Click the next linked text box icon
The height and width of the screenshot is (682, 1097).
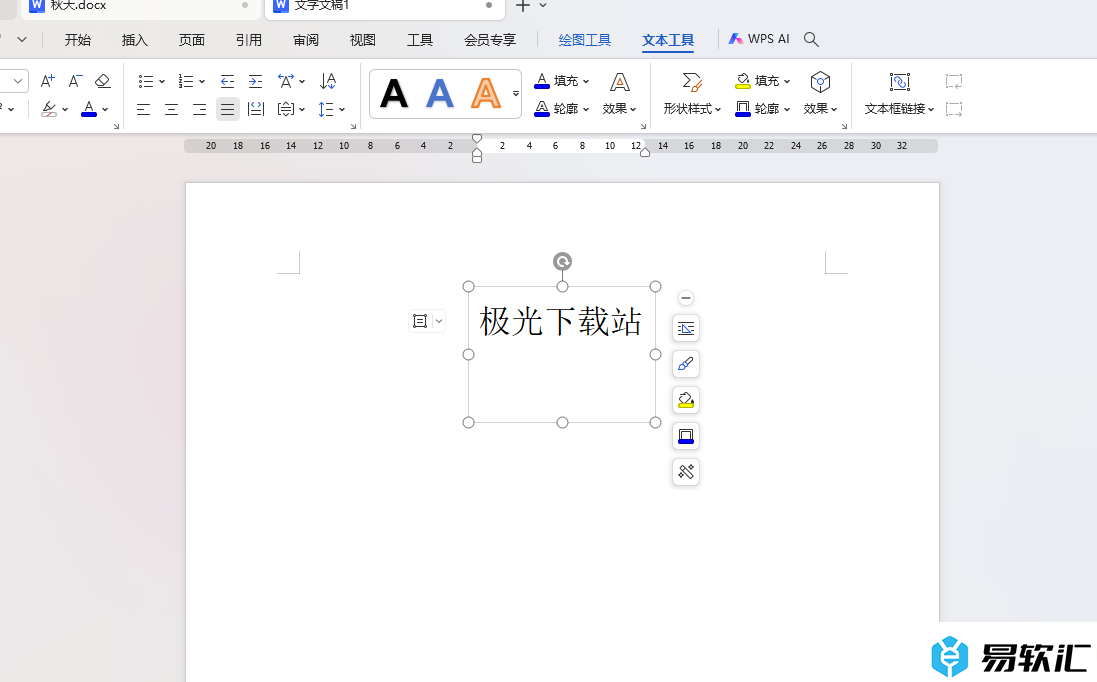pyautogui.click(x=954, y=109)
